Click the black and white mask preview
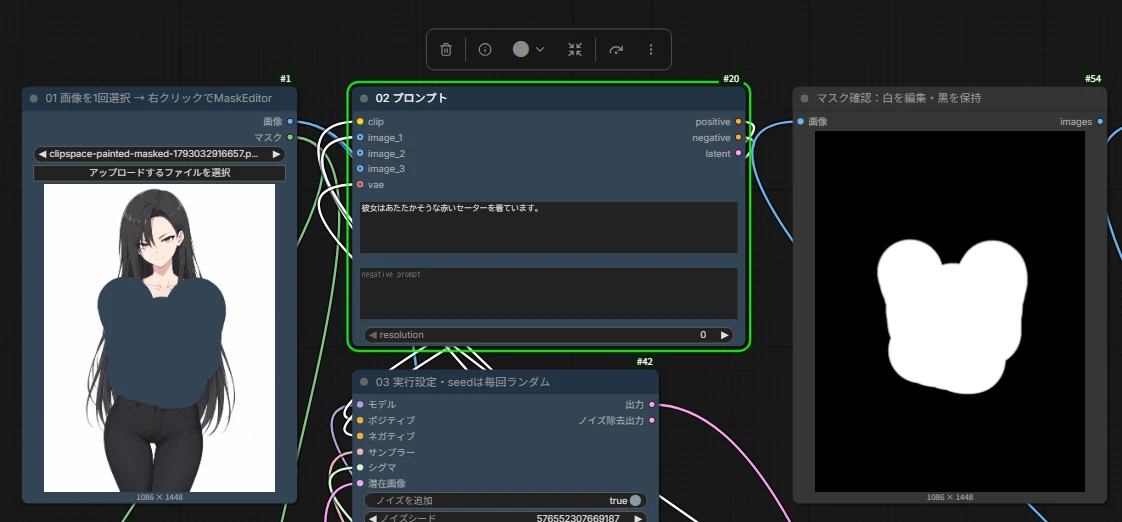This screenshot has height=522, width=1122. point(950,311)
